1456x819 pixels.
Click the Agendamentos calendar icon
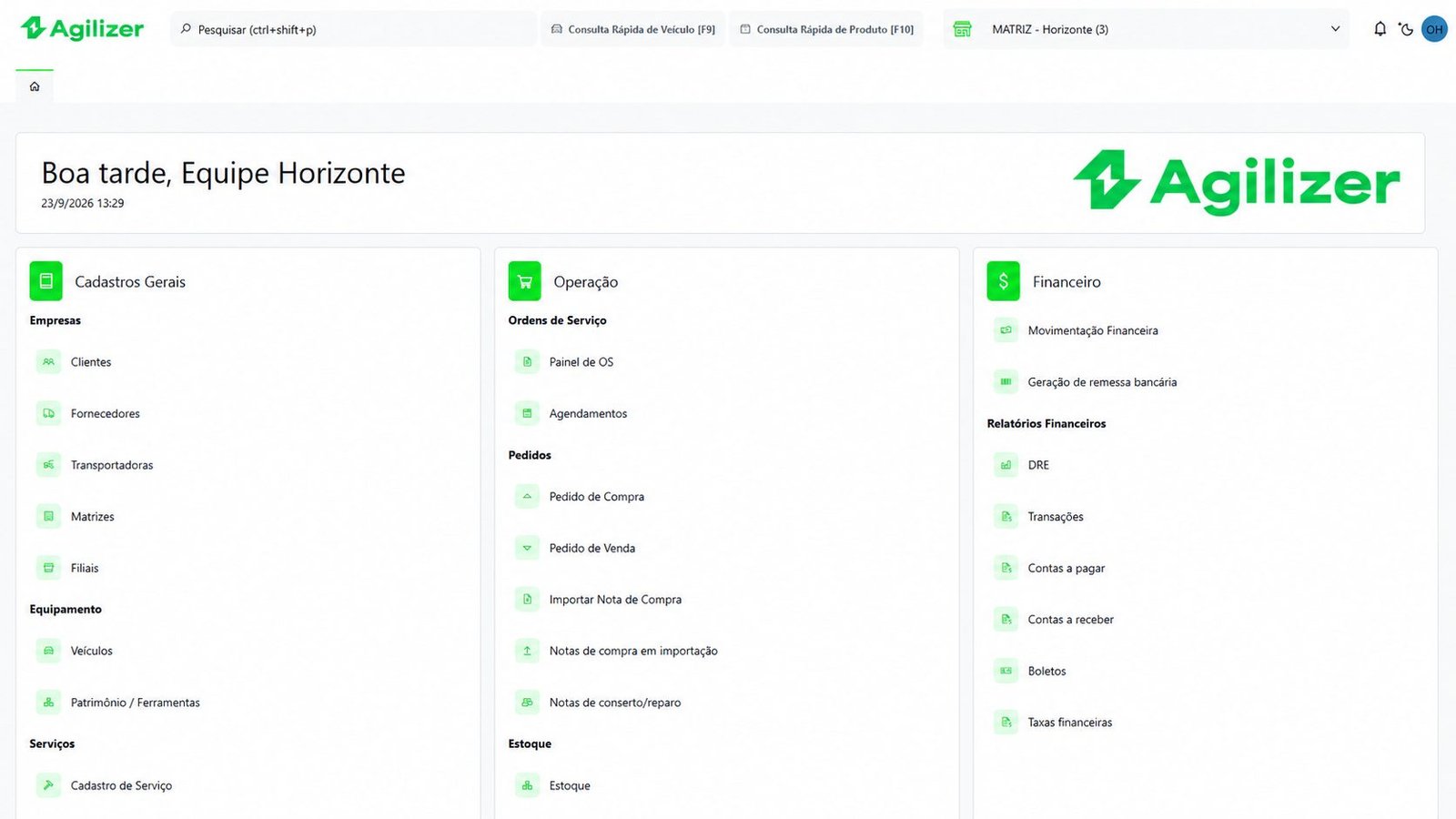(x=527, y=413)
